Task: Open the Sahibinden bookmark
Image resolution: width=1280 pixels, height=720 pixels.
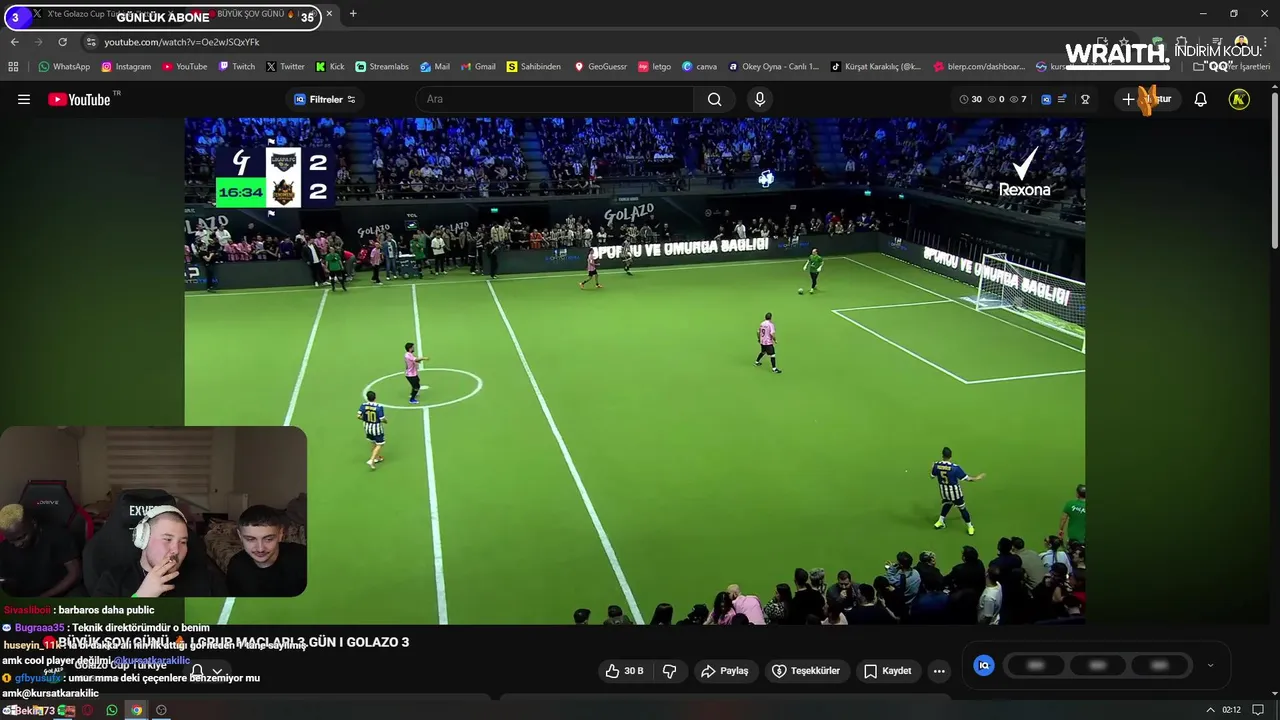Action: point(533,67)
